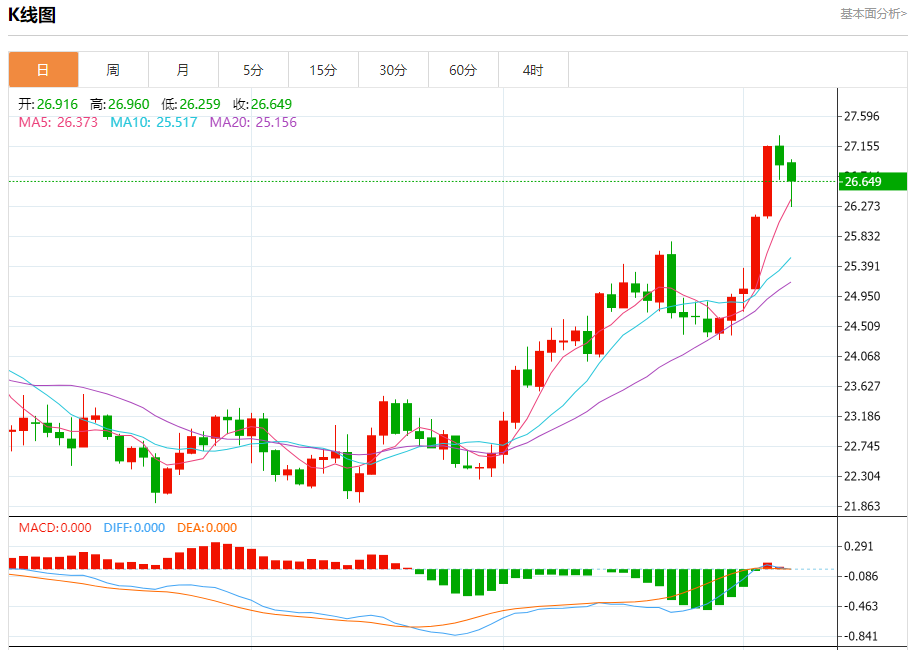Click the DIFF:0.000 indicator label
The width and height of the screenshot is (917, 650).
coord(135,528)
